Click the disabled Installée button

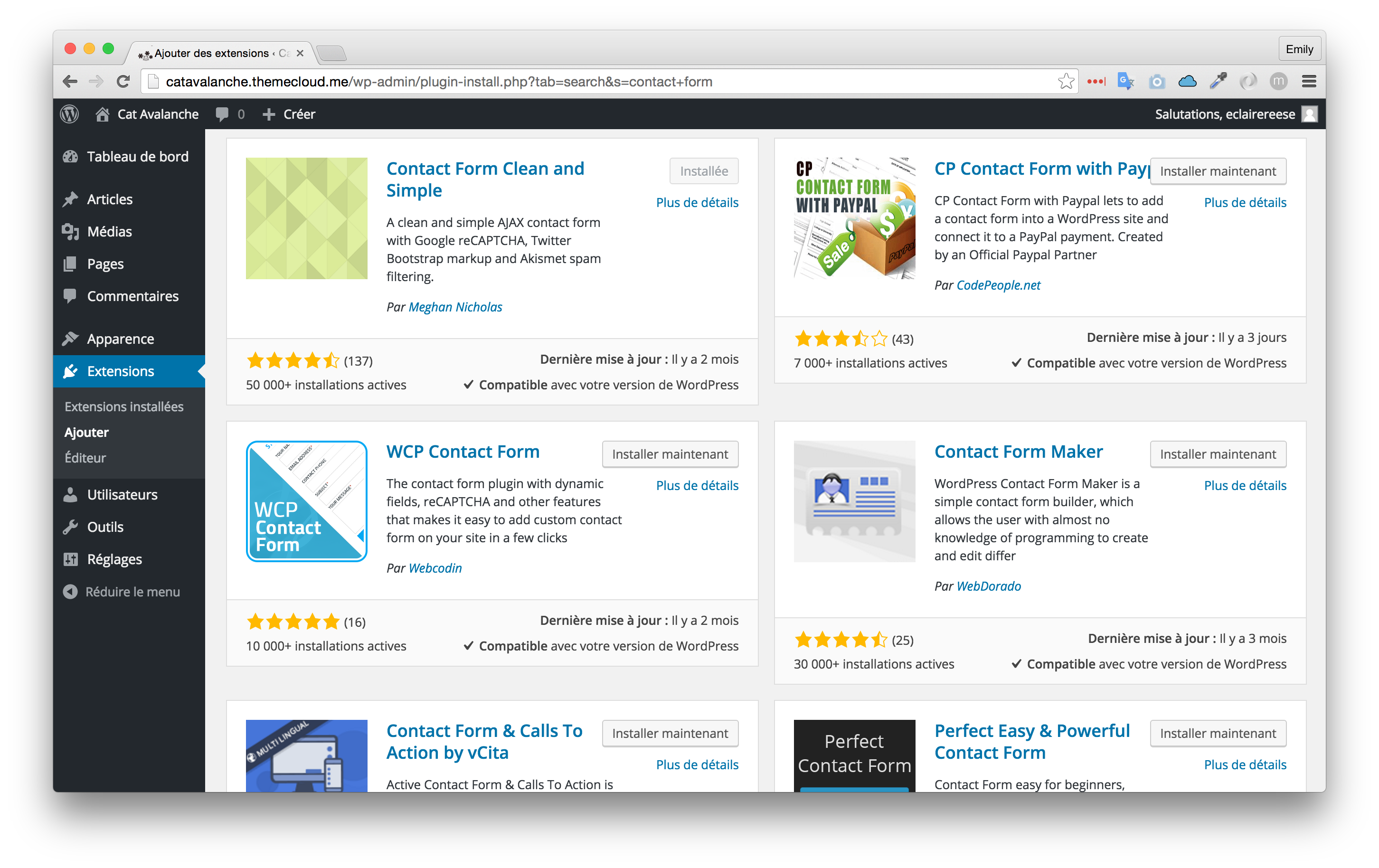pos(704,171)
